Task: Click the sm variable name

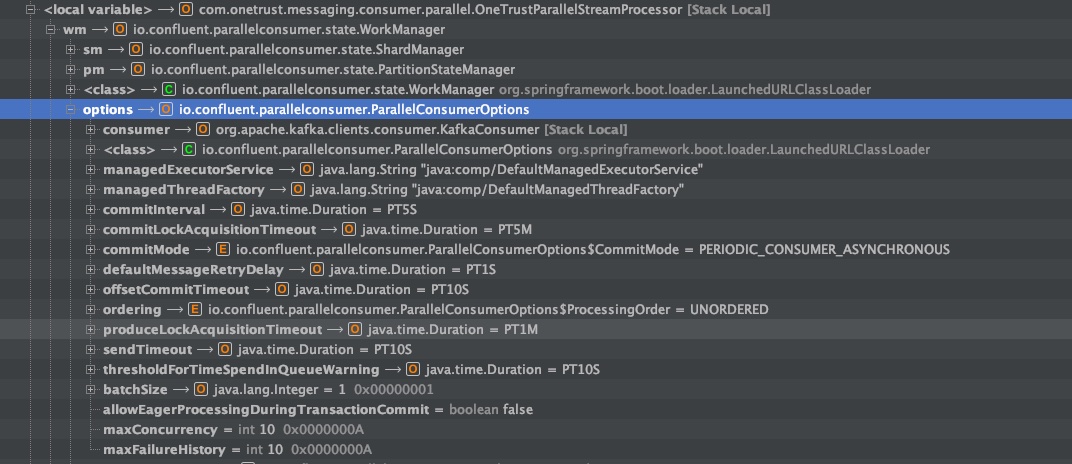Action: [93, 50]
